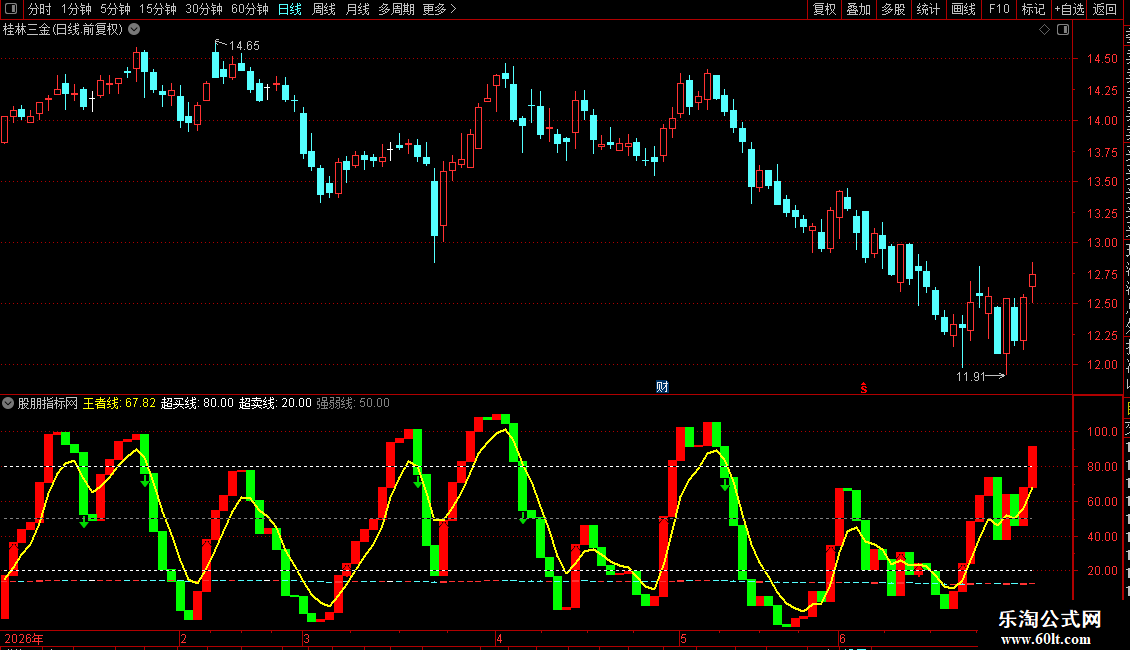Open dropdown next to 桂林三金 chart title

[134, 30]
